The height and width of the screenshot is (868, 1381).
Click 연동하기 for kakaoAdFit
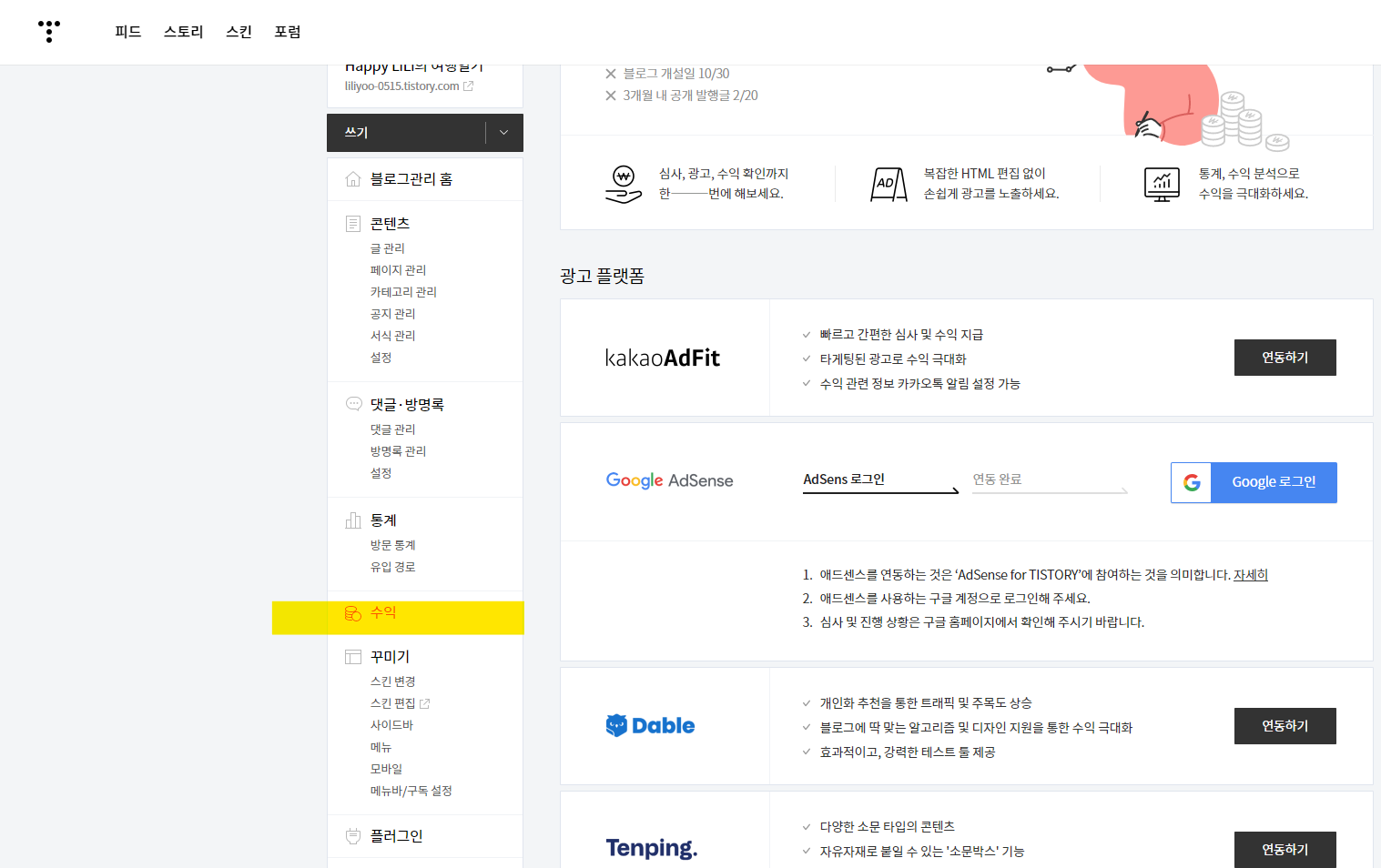(x=1285, y=358)
